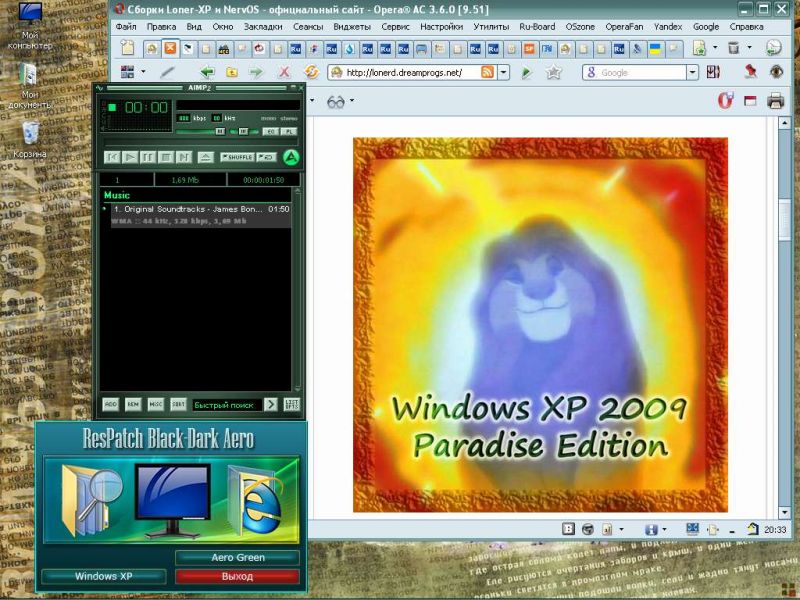Screen dimensions: 800x600
Task: Open the Настройки menu
Action: click(x=441, y=26)
